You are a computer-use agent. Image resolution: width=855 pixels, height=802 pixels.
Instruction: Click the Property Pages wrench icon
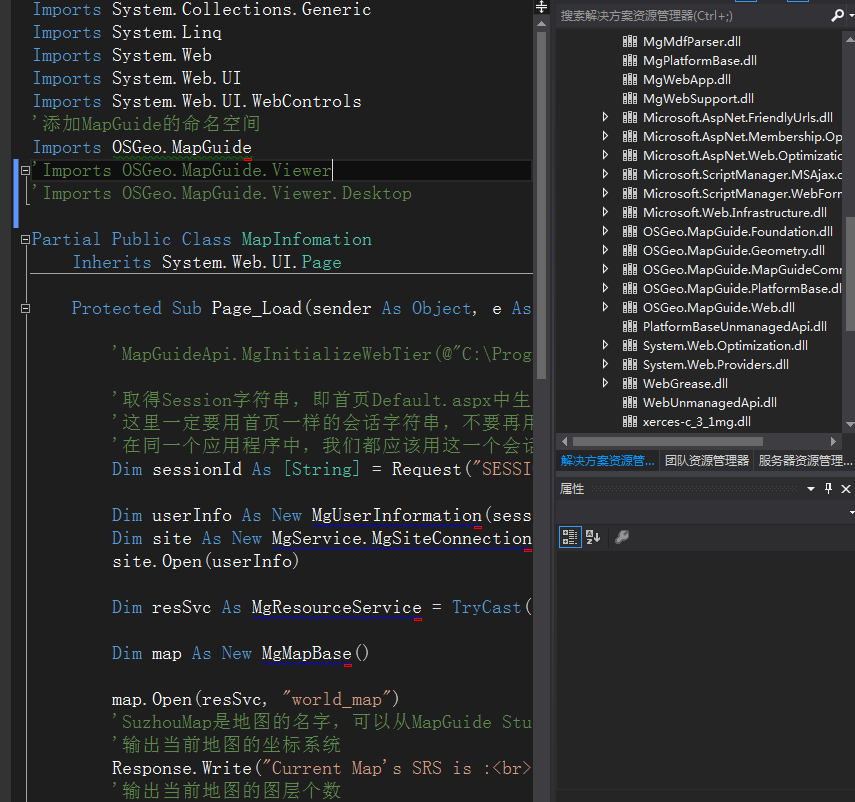click(x=621, y=537)
